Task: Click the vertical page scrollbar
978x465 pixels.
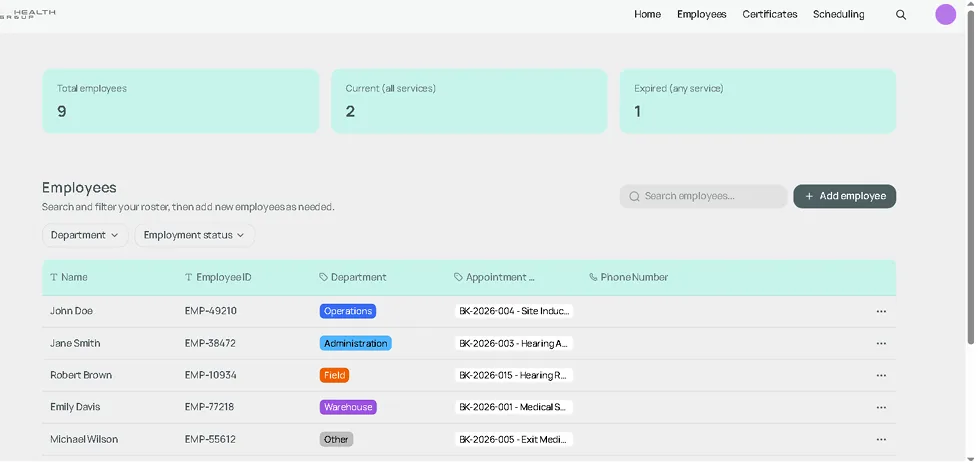Action: tap(971, 175)
